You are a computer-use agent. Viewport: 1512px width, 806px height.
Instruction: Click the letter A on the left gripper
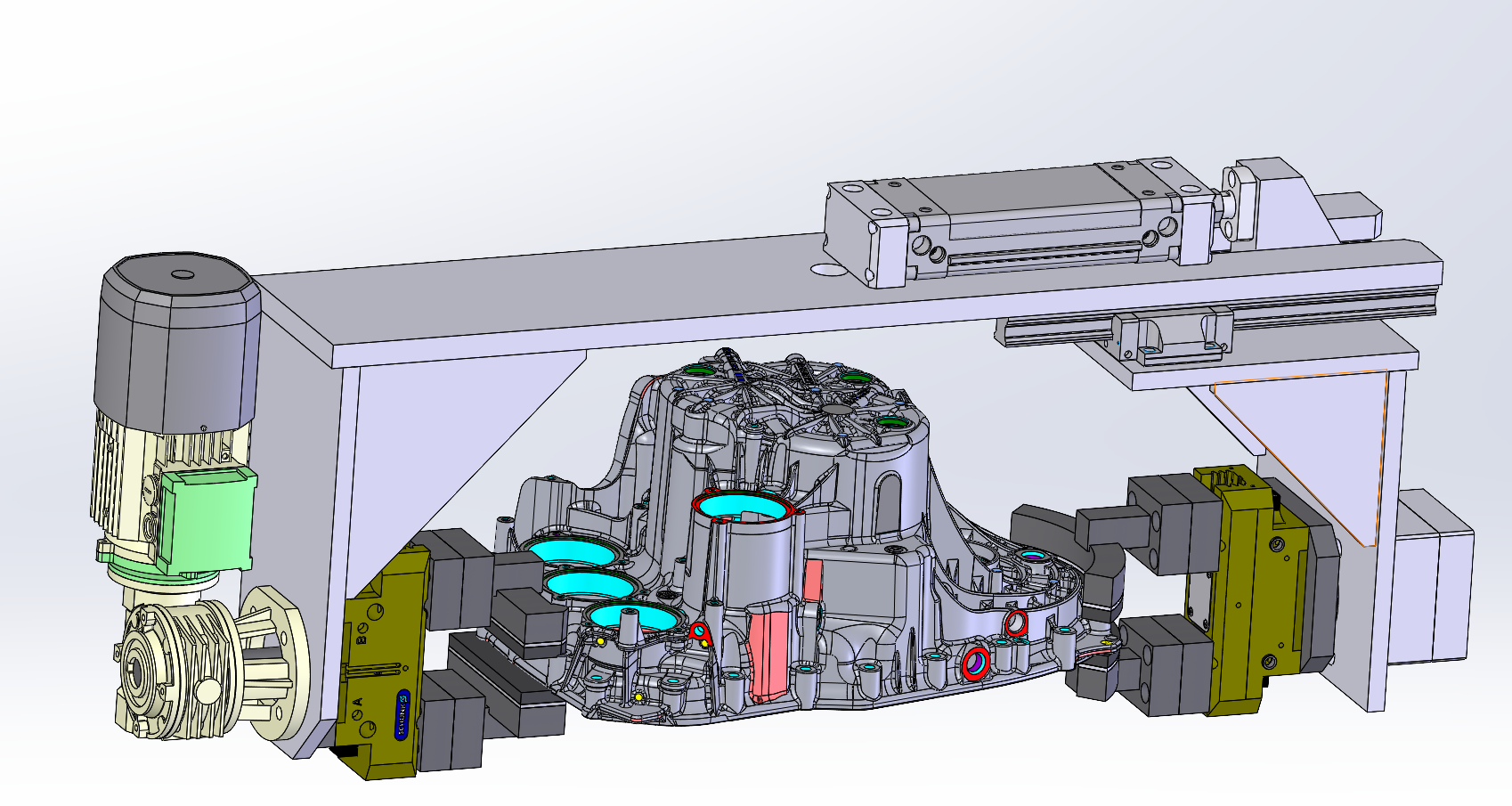click(x=357, y=701)
